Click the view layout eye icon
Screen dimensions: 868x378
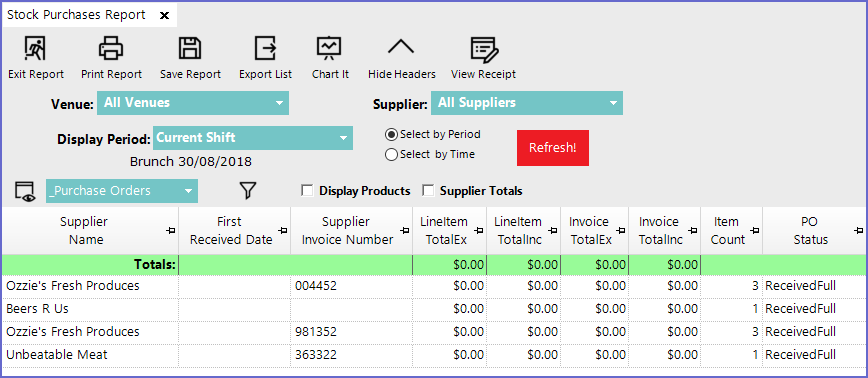[25, 191]
